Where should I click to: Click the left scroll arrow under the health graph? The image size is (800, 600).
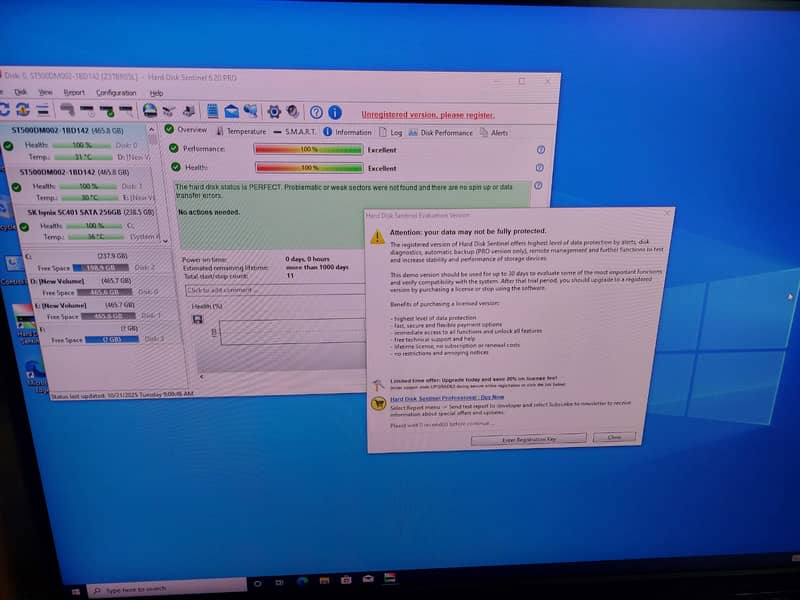(202, 377)
